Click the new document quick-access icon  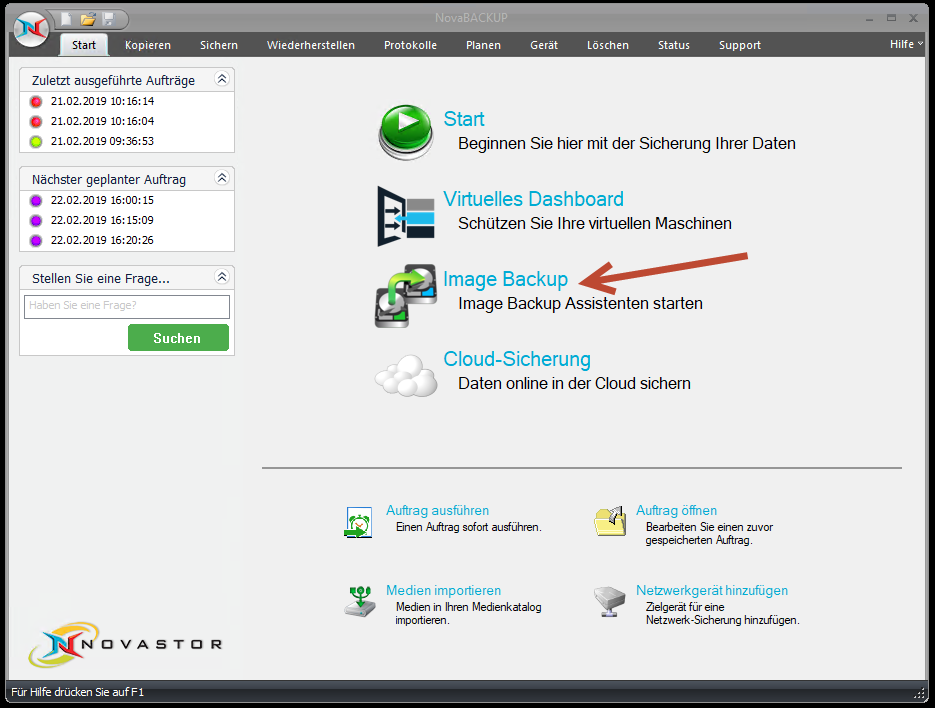pyautogui.click(x=67, y=19)
